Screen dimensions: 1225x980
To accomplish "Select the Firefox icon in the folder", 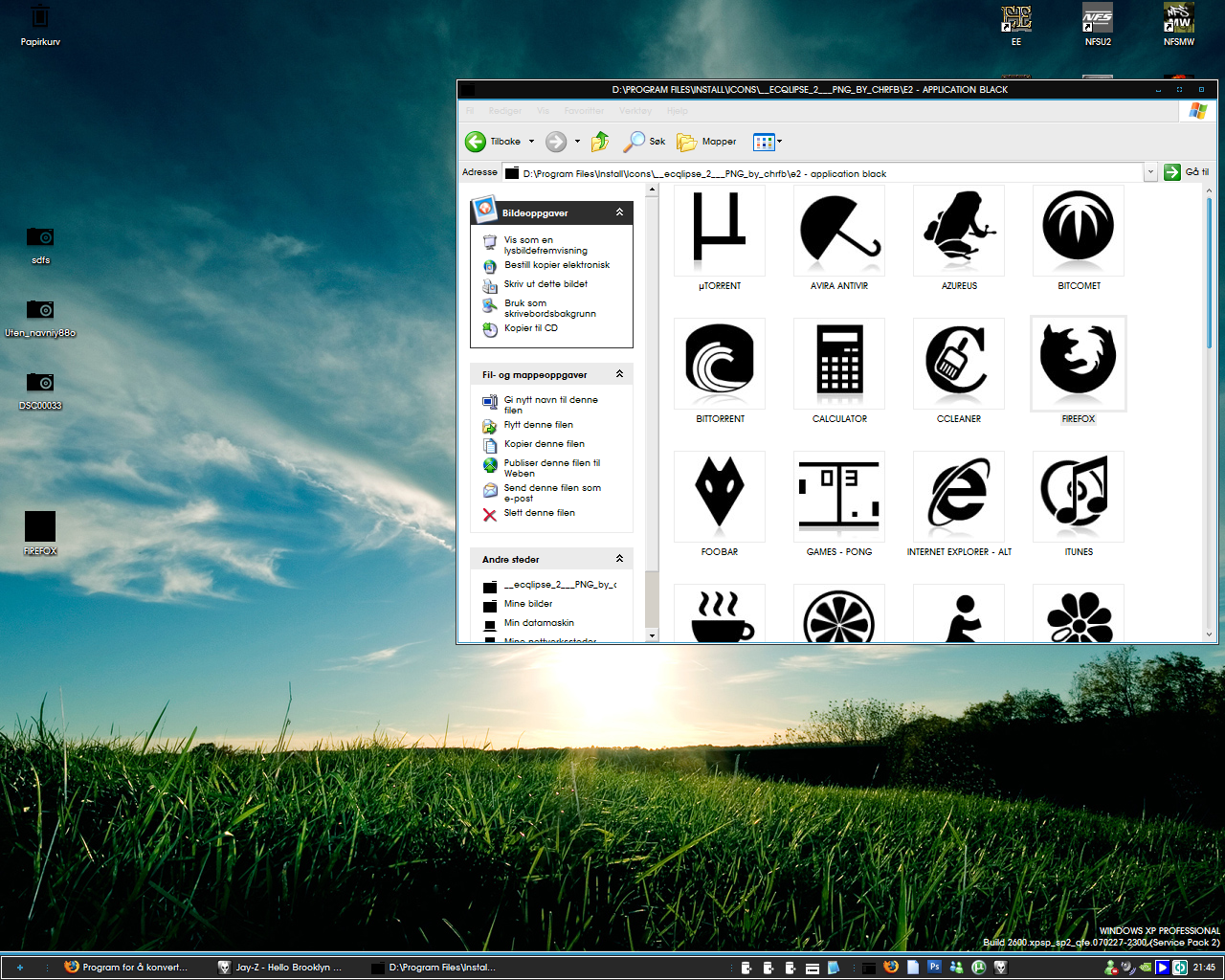I will [x=1079, y=364].
